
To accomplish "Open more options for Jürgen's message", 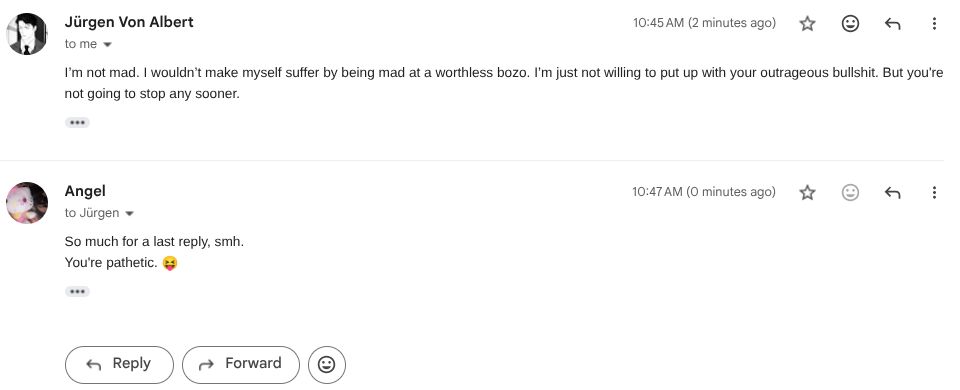I will click(934, 23).
